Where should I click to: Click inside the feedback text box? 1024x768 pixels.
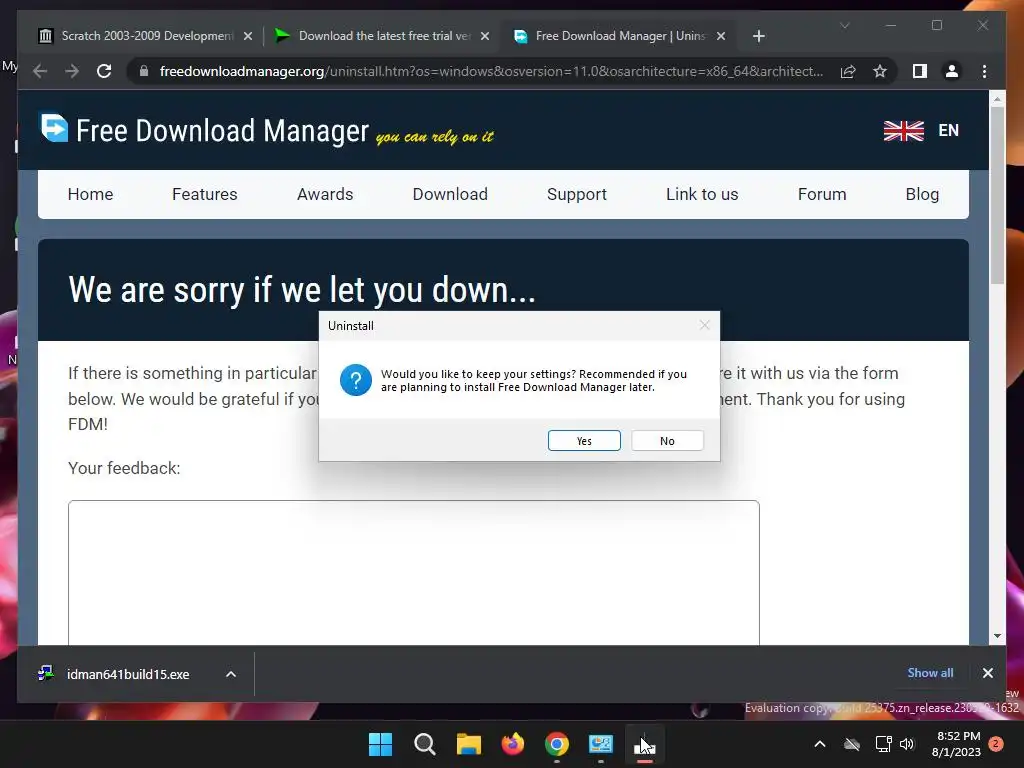[x=413, y=573]
